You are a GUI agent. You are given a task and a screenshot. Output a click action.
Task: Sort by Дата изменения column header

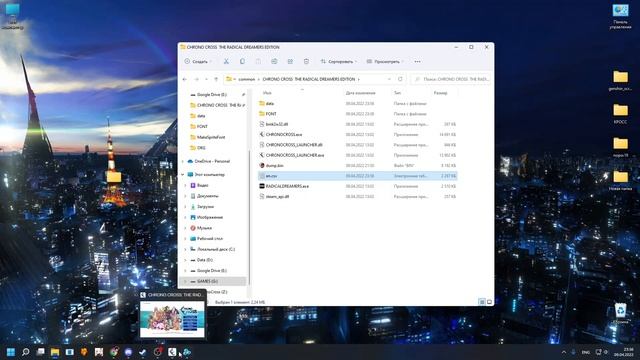coord(360,93)
